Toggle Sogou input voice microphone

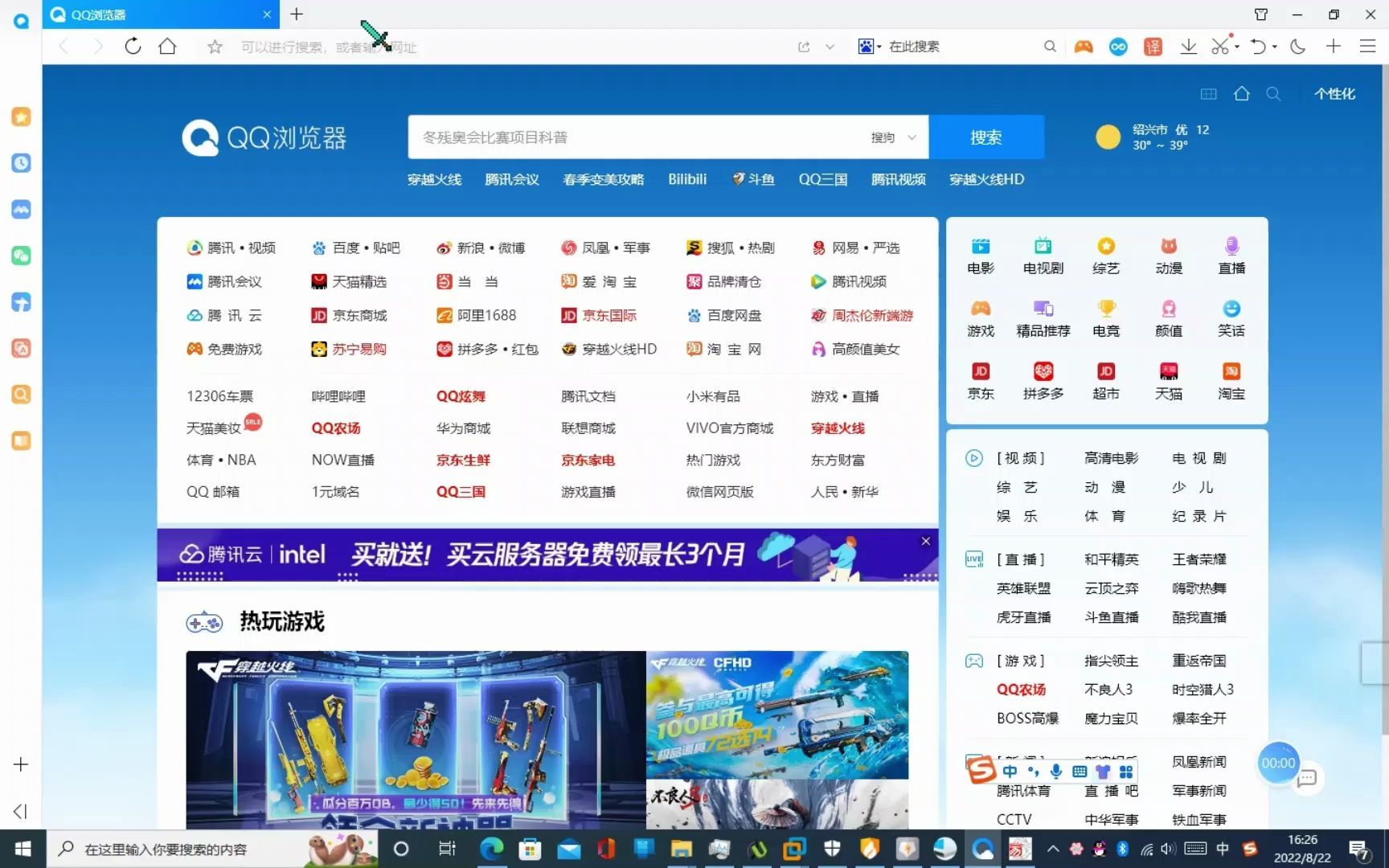[x=1056, y=771]
